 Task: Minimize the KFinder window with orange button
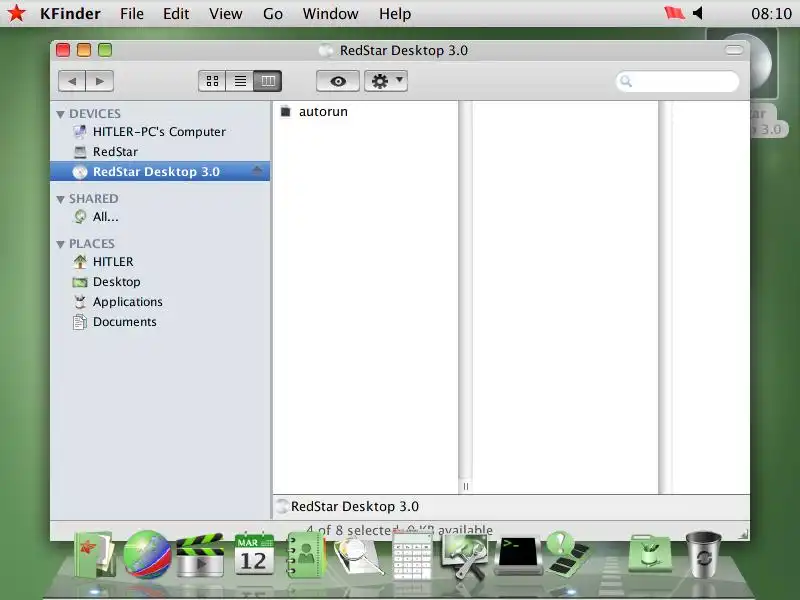[x=84, y=50]
